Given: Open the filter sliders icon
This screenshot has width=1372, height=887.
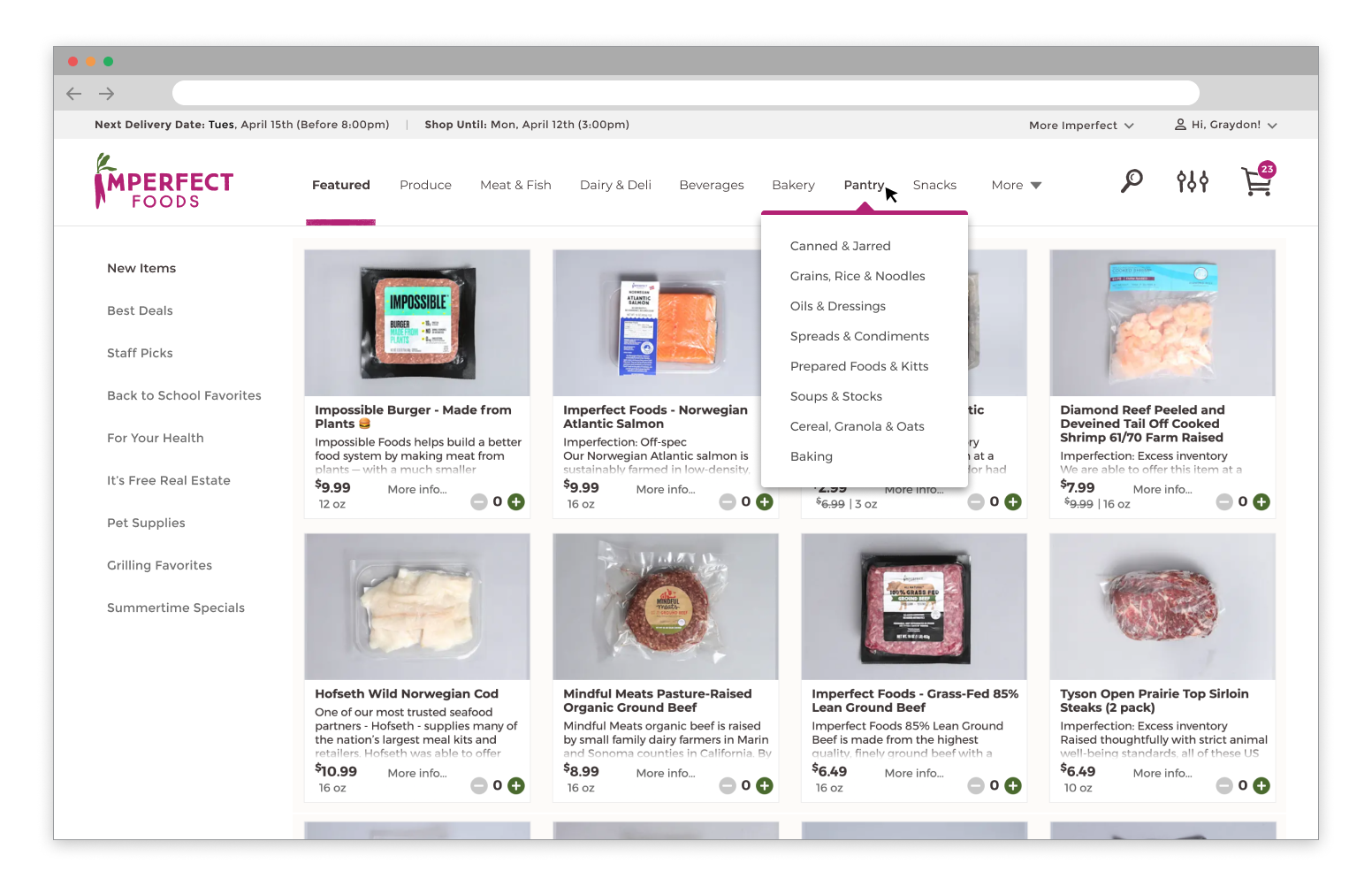Looking at the screenshot, I should (1192, 181).
